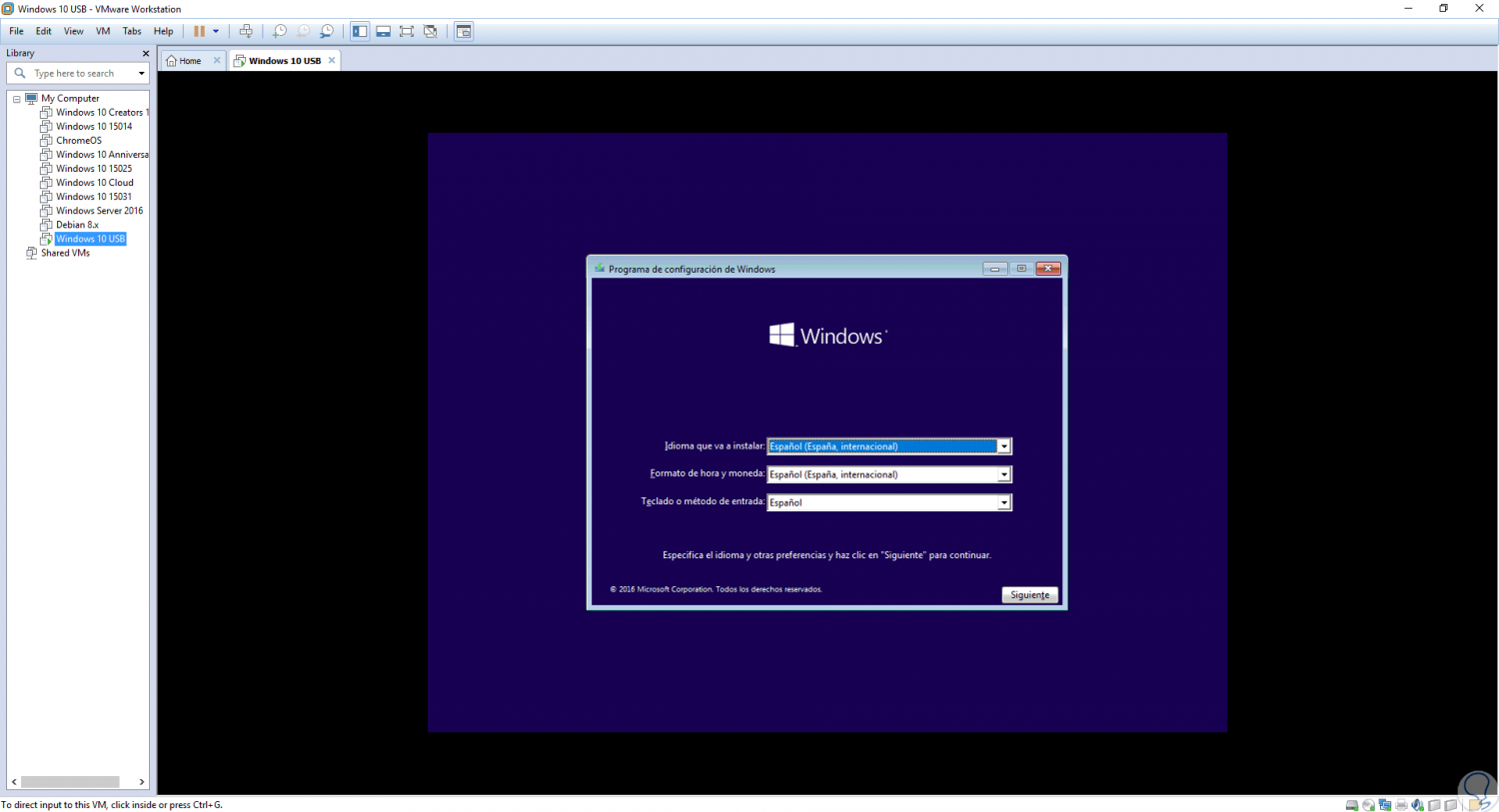Select the Windows 10 15031 VM

[x=94, y=197]
